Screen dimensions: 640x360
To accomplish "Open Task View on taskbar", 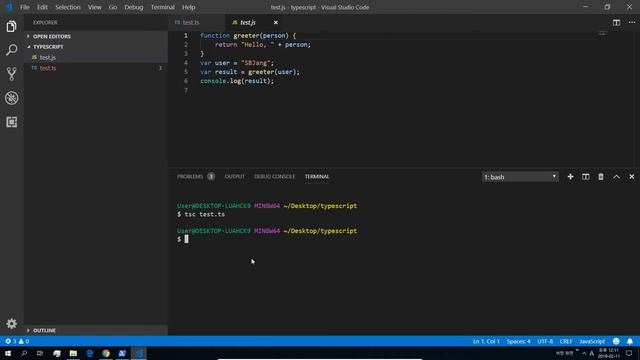I will pos(40,353).
